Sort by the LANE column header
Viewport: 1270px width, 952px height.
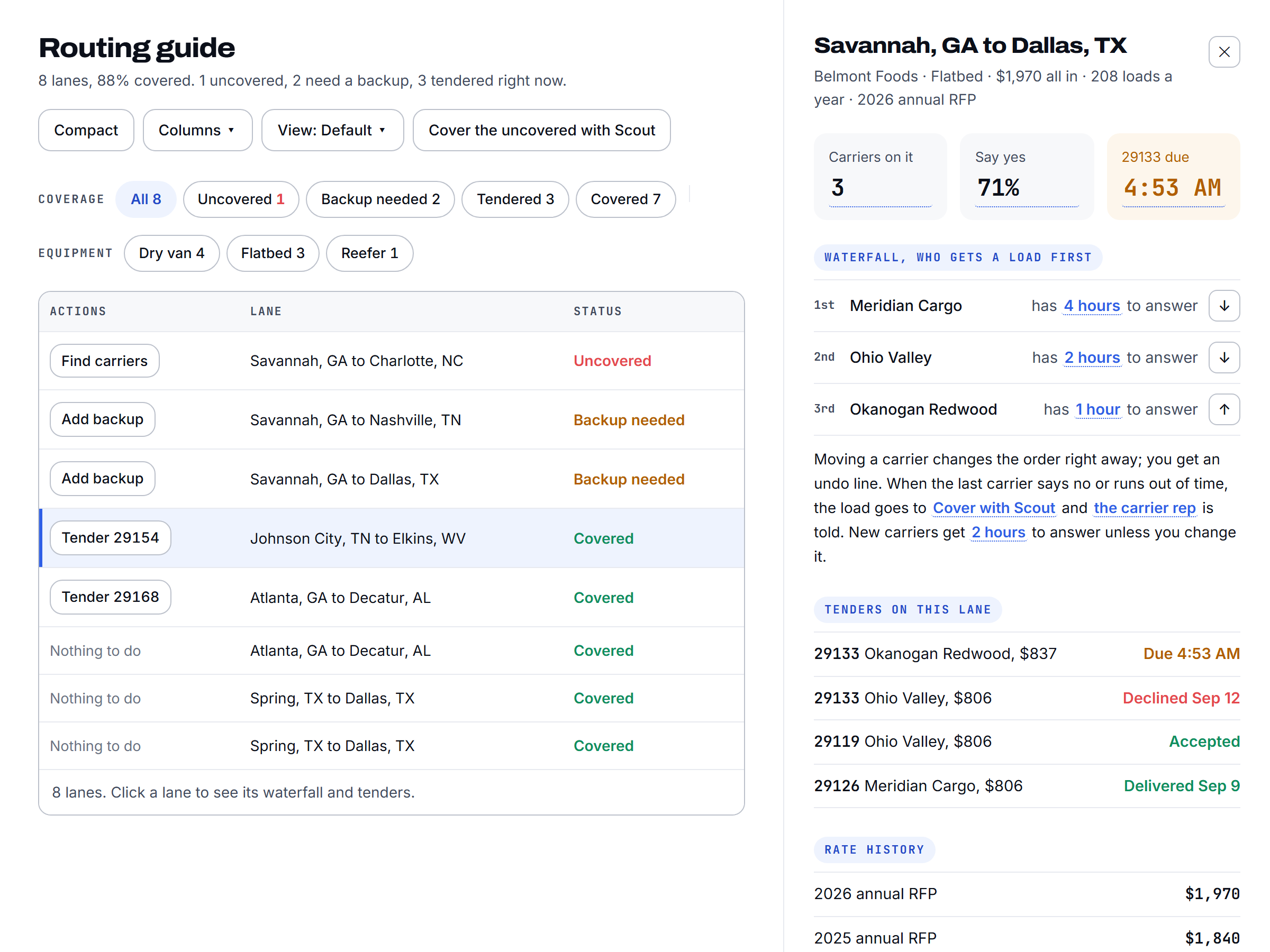(266, 311)
